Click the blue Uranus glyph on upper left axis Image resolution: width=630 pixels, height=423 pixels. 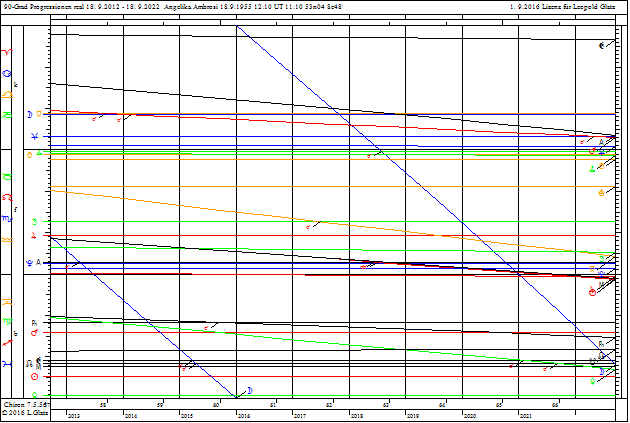tap(35, 136)
